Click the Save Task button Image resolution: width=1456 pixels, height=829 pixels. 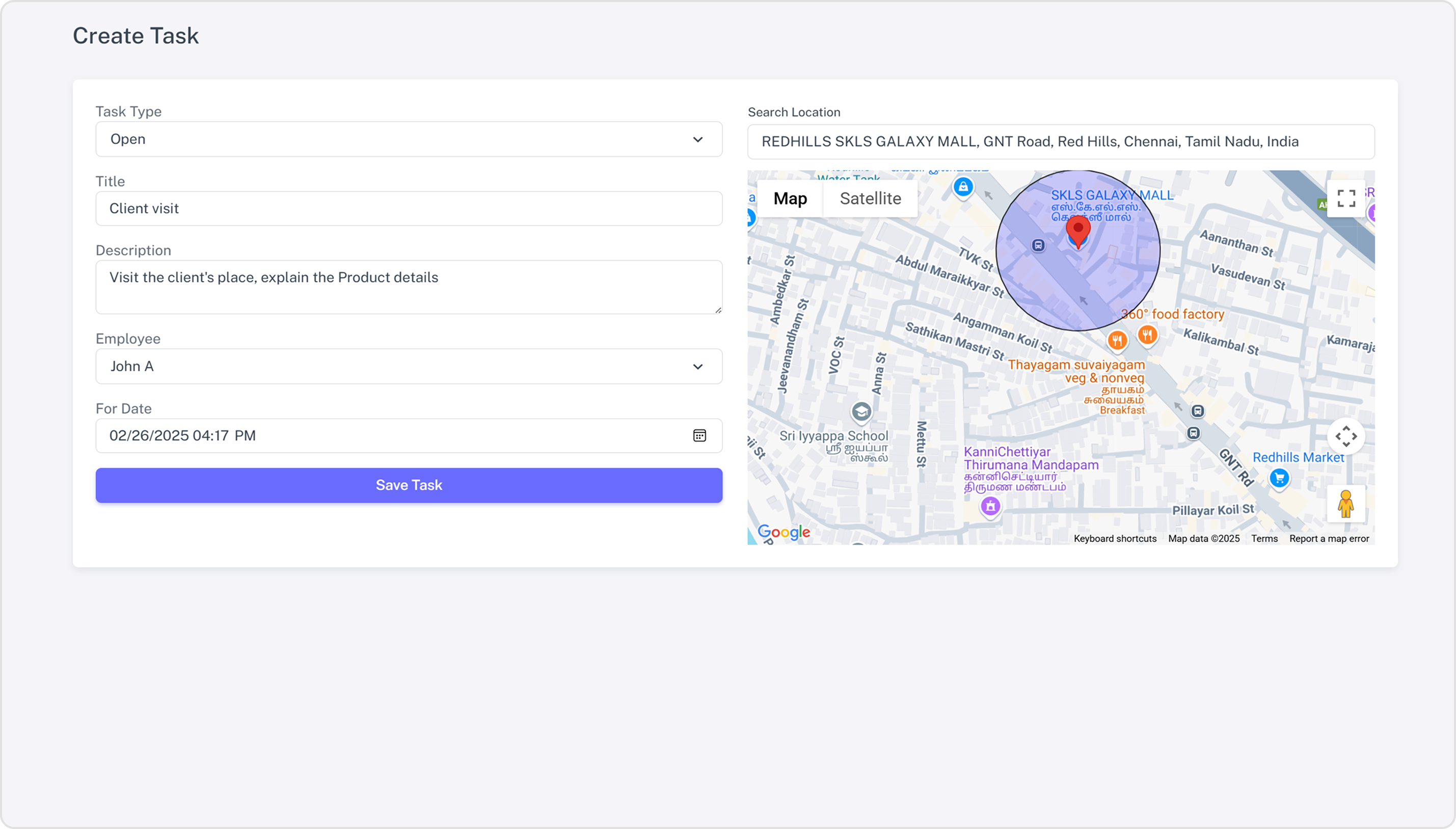pos(409,485)
